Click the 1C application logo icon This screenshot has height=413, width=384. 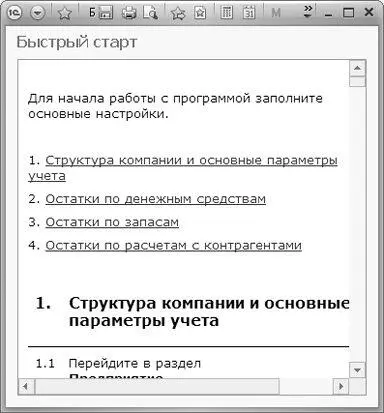tap(14, 13)
